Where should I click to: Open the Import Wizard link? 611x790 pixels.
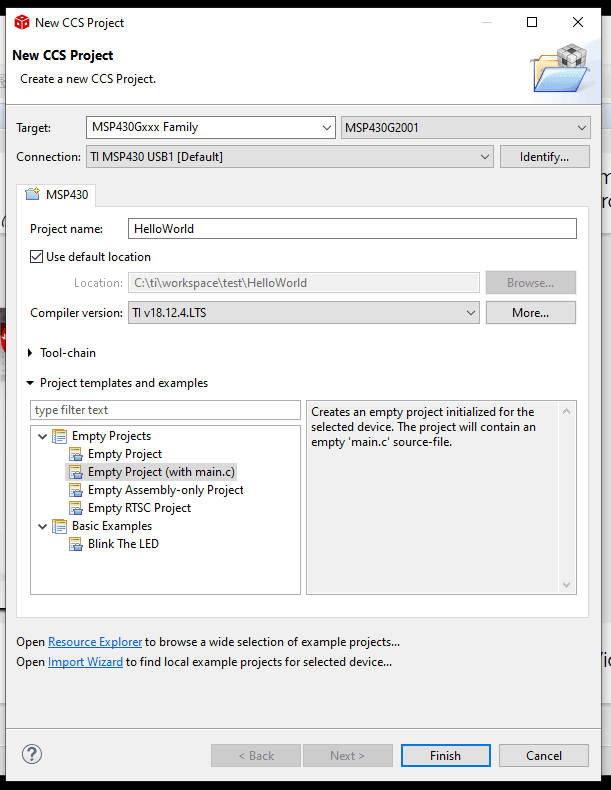(85, 662)
